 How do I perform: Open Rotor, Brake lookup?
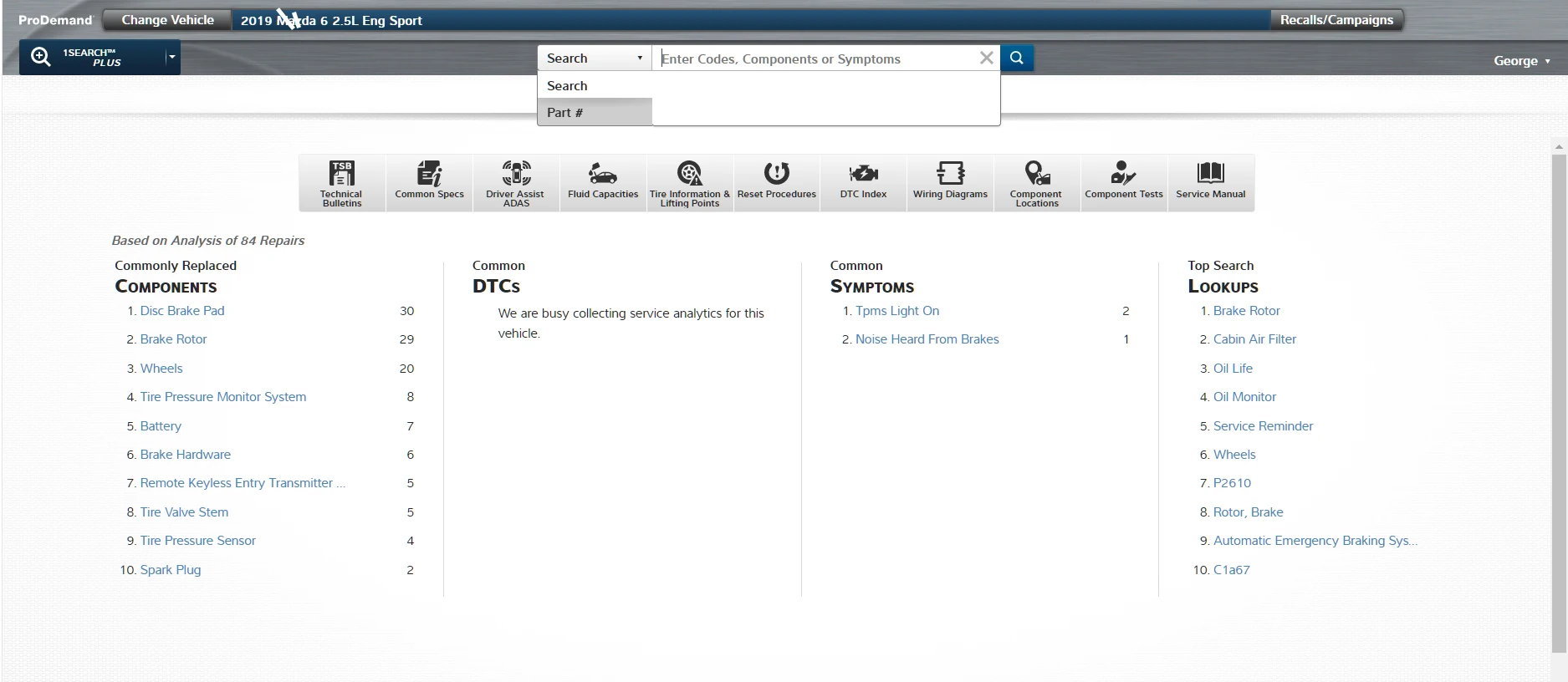click(x=1248, y=512)
